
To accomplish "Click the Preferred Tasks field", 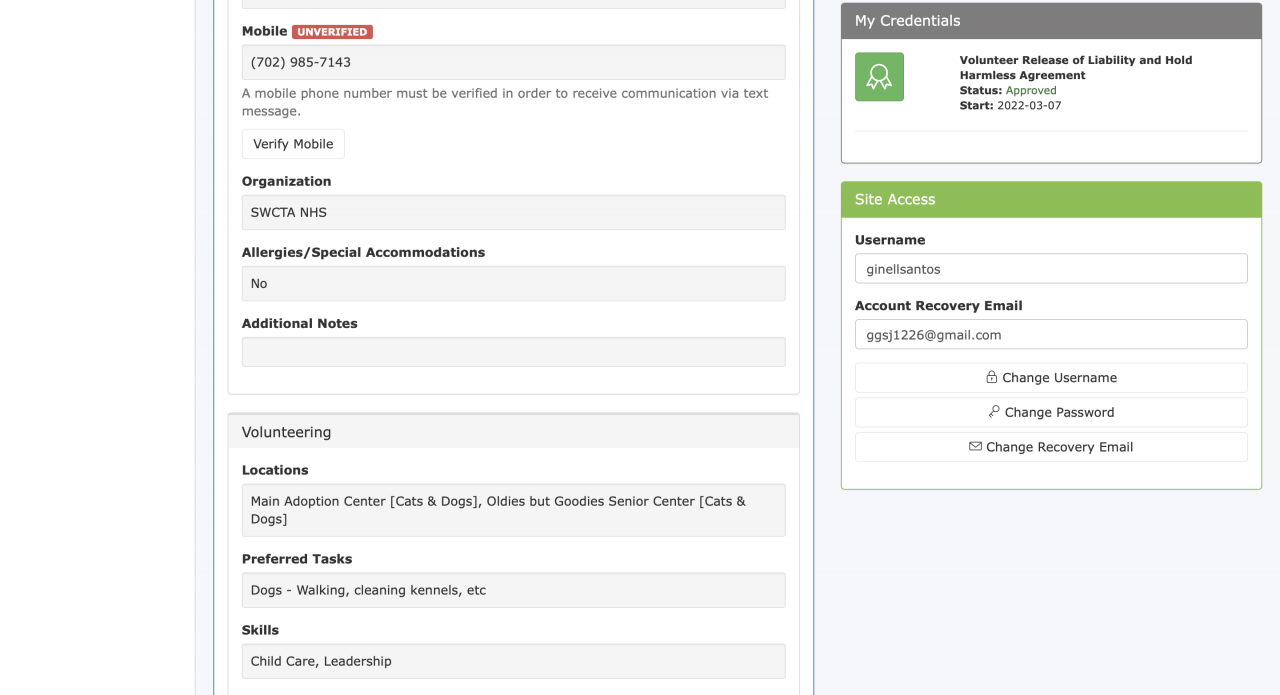I will pos(513,590).
